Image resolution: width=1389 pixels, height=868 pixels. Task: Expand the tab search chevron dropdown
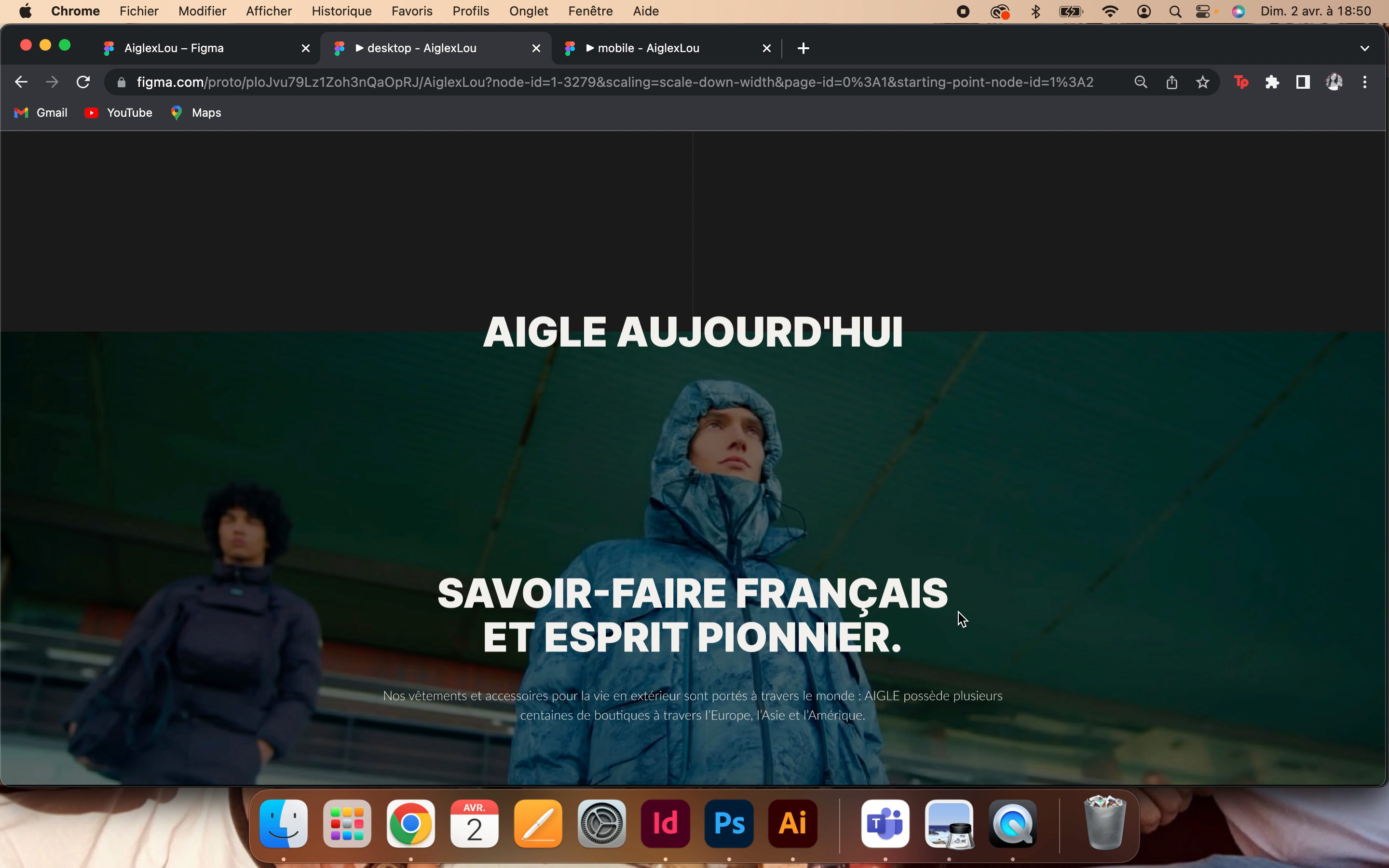point(1364,48)
